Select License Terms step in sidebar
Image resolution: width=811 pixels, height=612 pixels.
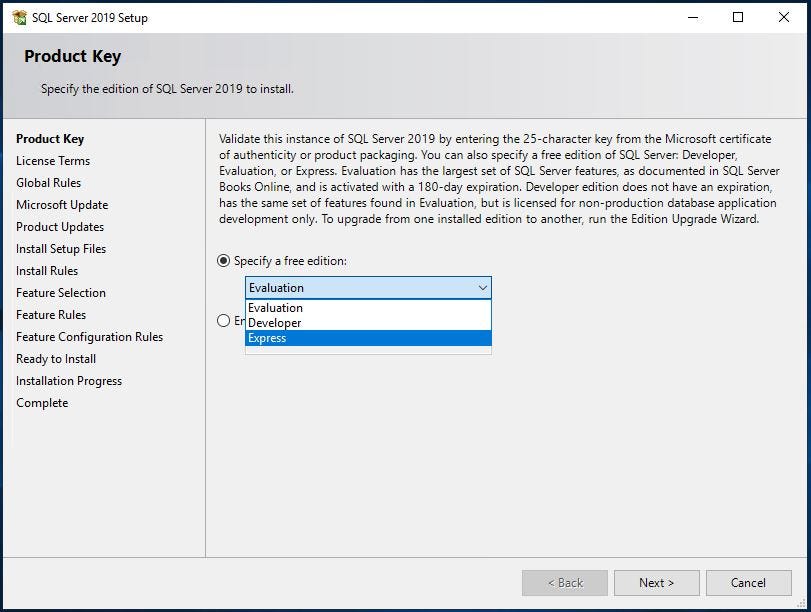(x=53, y=161)
